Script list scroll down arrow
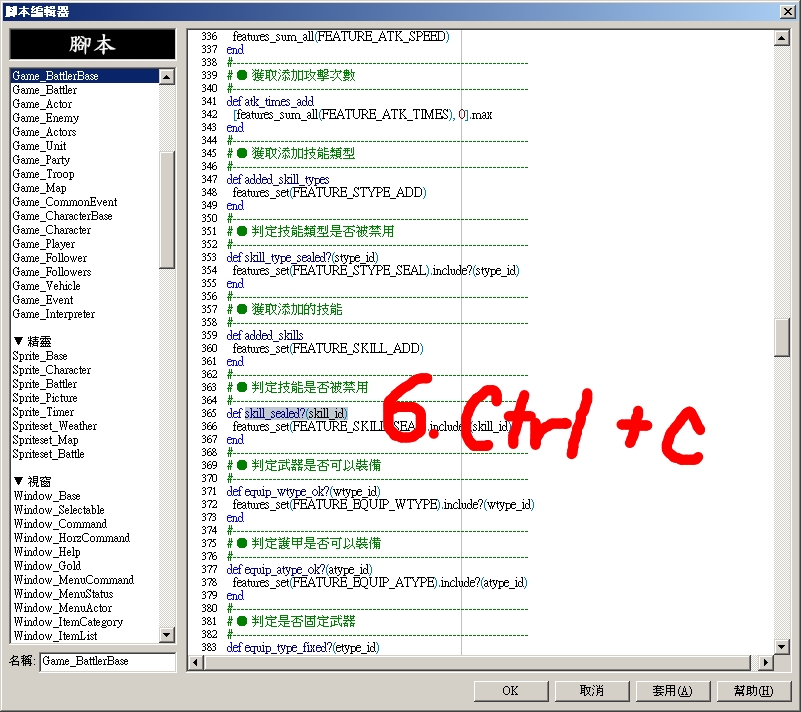801x712 pixels. [x=167, y=635]
